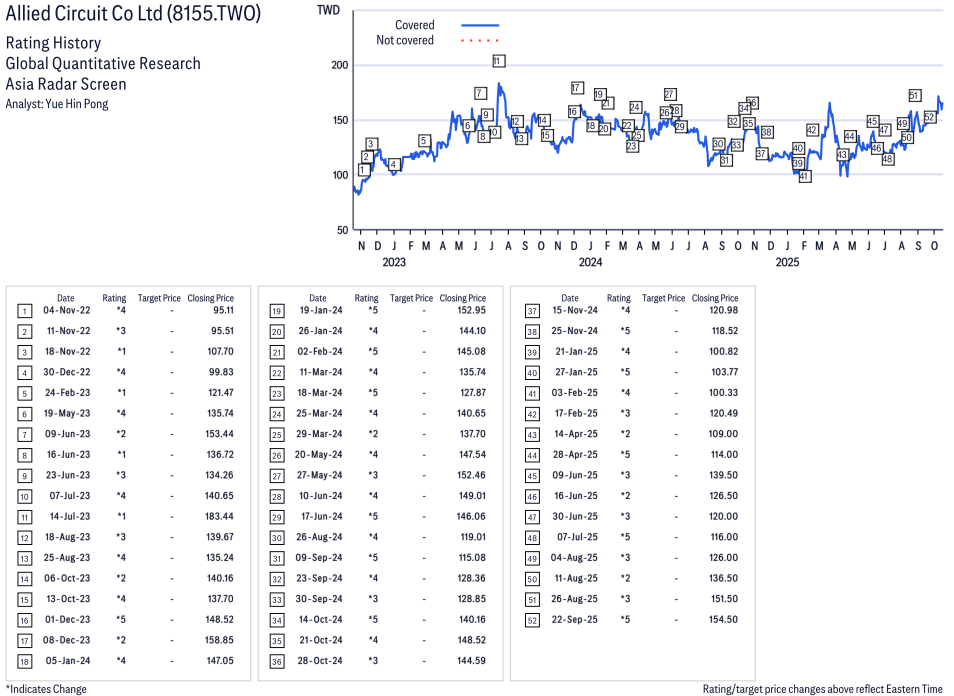The width and height of the screenshot is (954, 696).
Task: Click the numbered box 1 in the table
Action: [24, 311]
